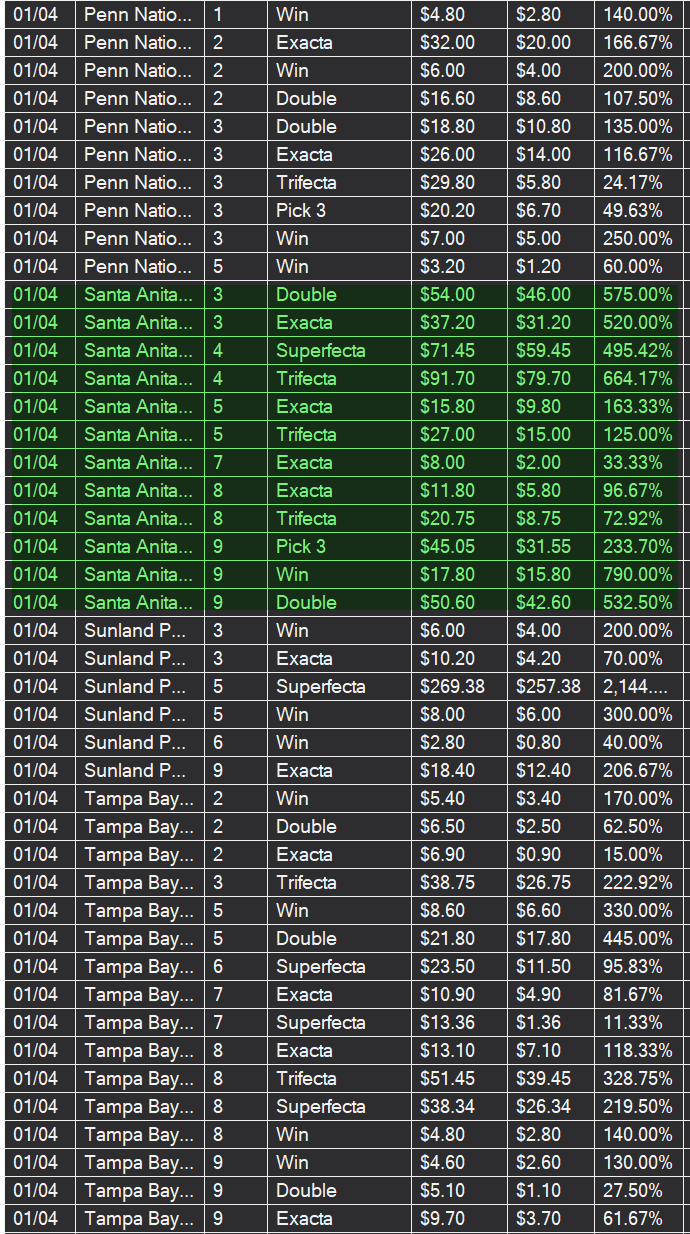
Task: Click the Sunland Park race 6 Win row
Action: tap(345, 743)
